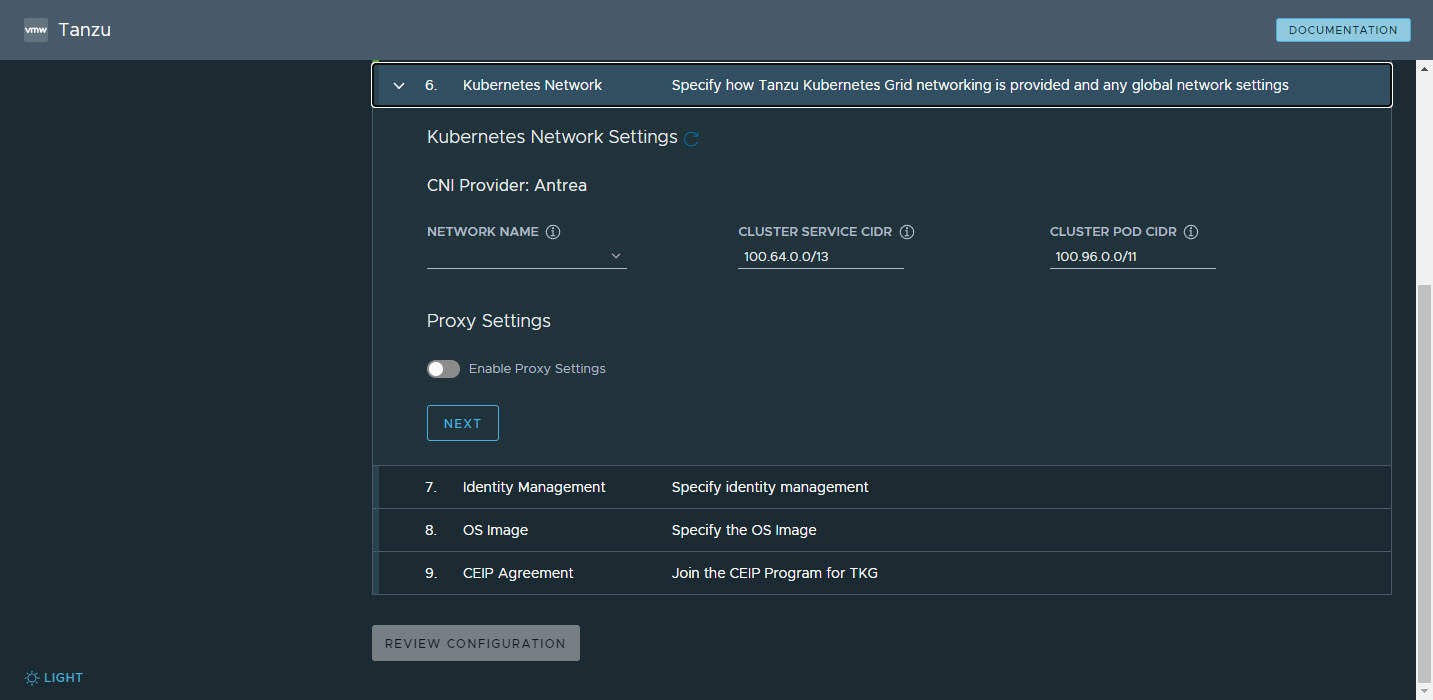Refresh Kubernetes Network Settings
The width and height of the screenshot is (1433, 700).
pos(691,139)
